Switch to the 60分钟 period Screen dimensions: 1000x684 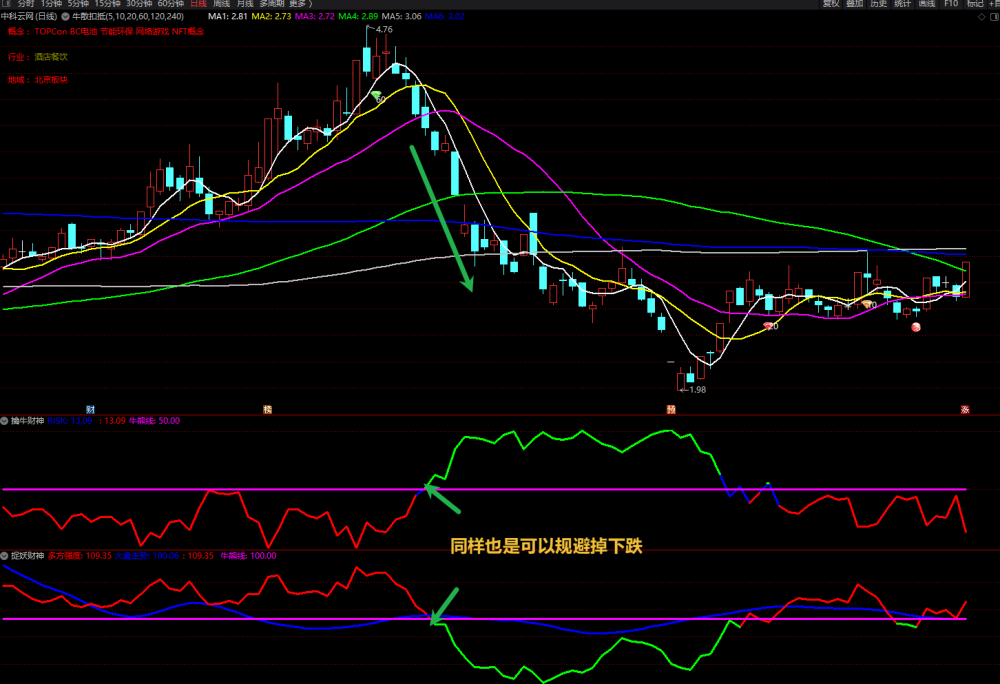[170, 4]
